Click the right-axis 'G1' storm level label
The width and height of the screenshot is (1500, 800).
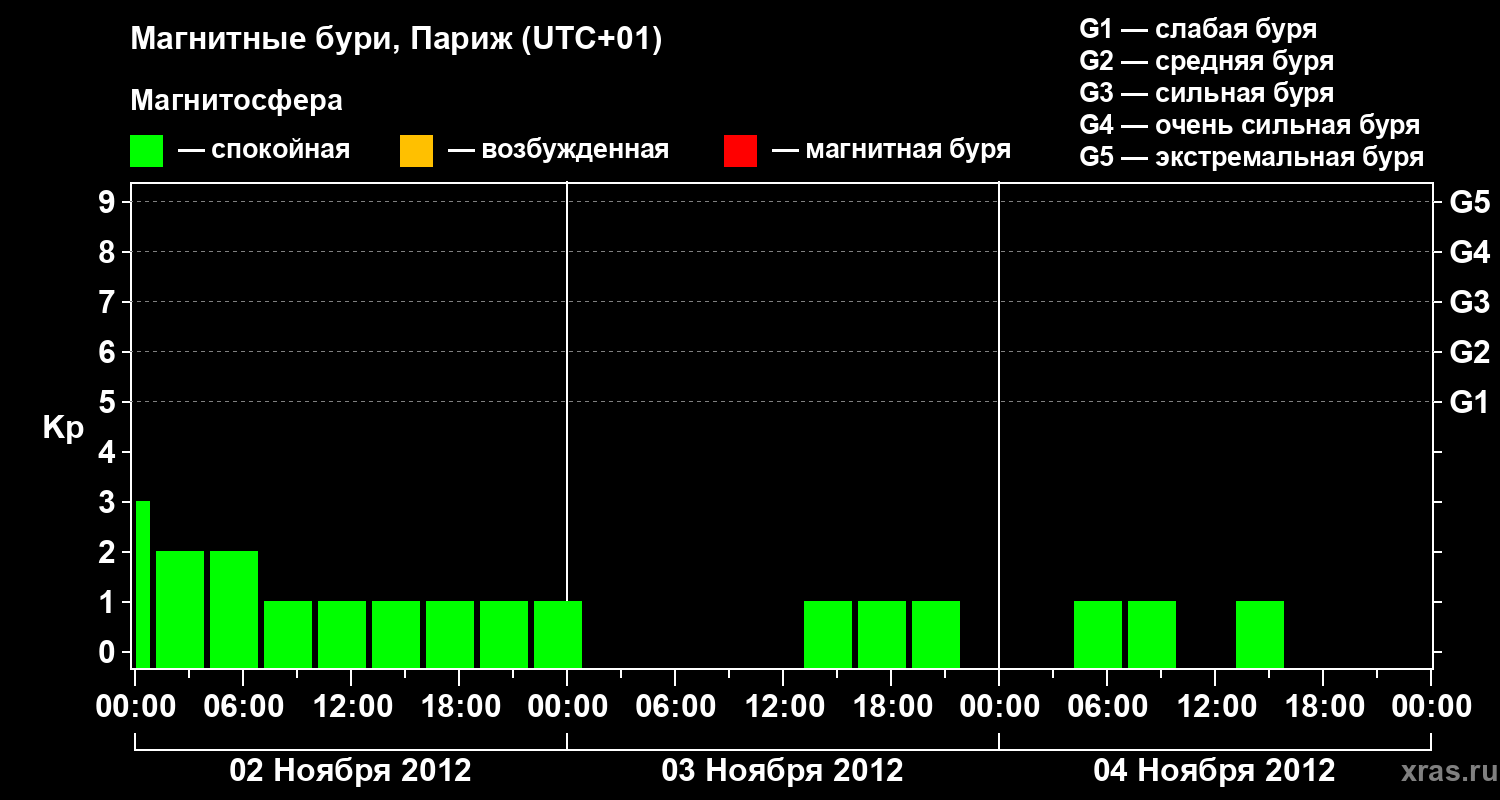1469,402
